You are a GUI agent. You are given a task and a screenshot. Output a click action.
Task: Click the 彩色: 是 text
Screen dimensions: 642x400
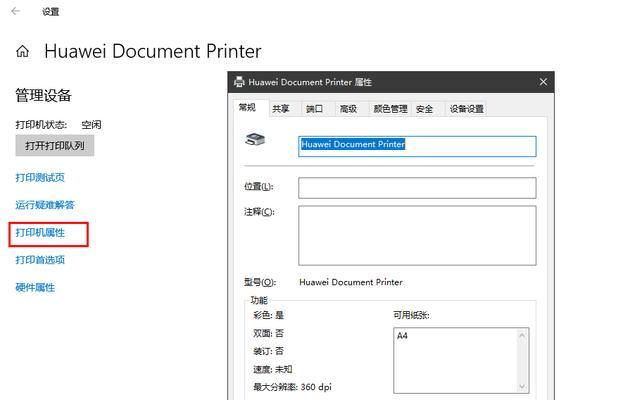[x=269, y=315]
